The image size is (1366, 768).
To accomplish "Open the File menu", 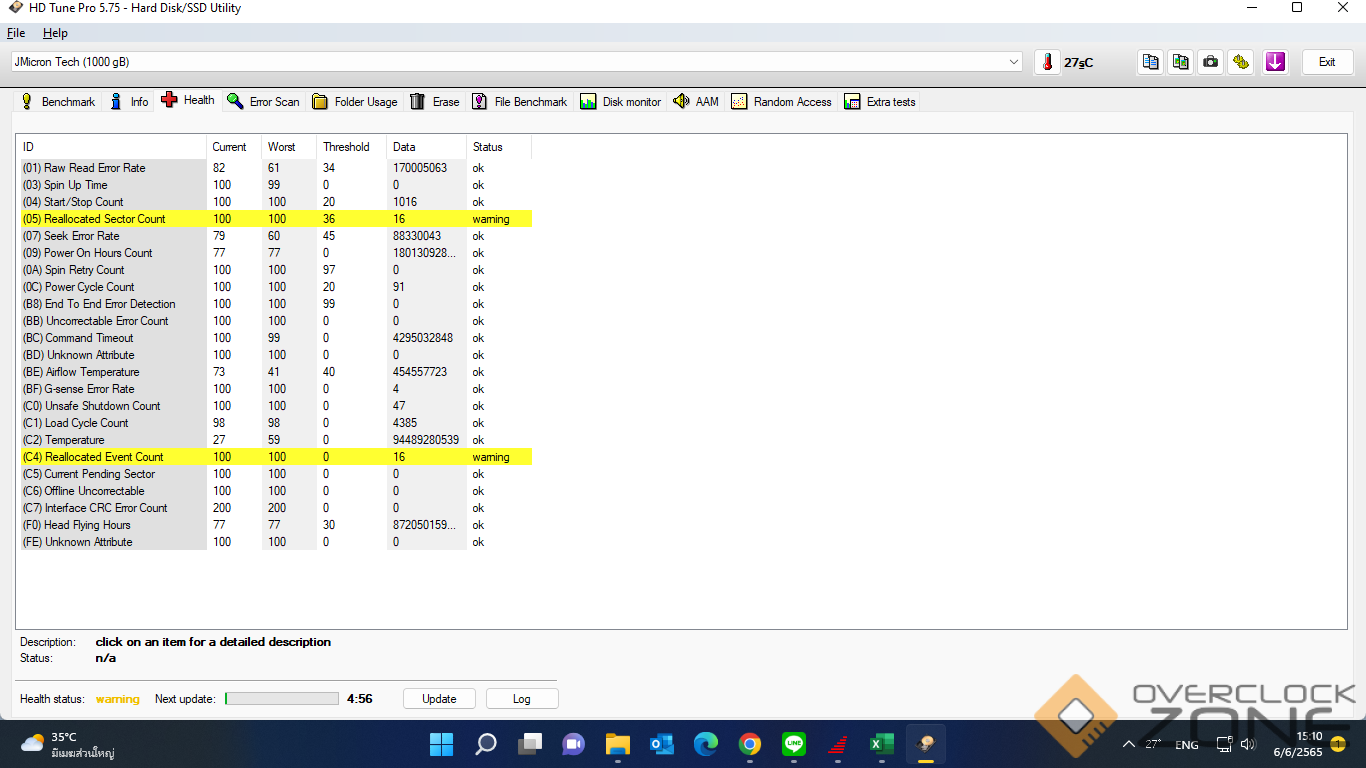I will coord(16,33).
